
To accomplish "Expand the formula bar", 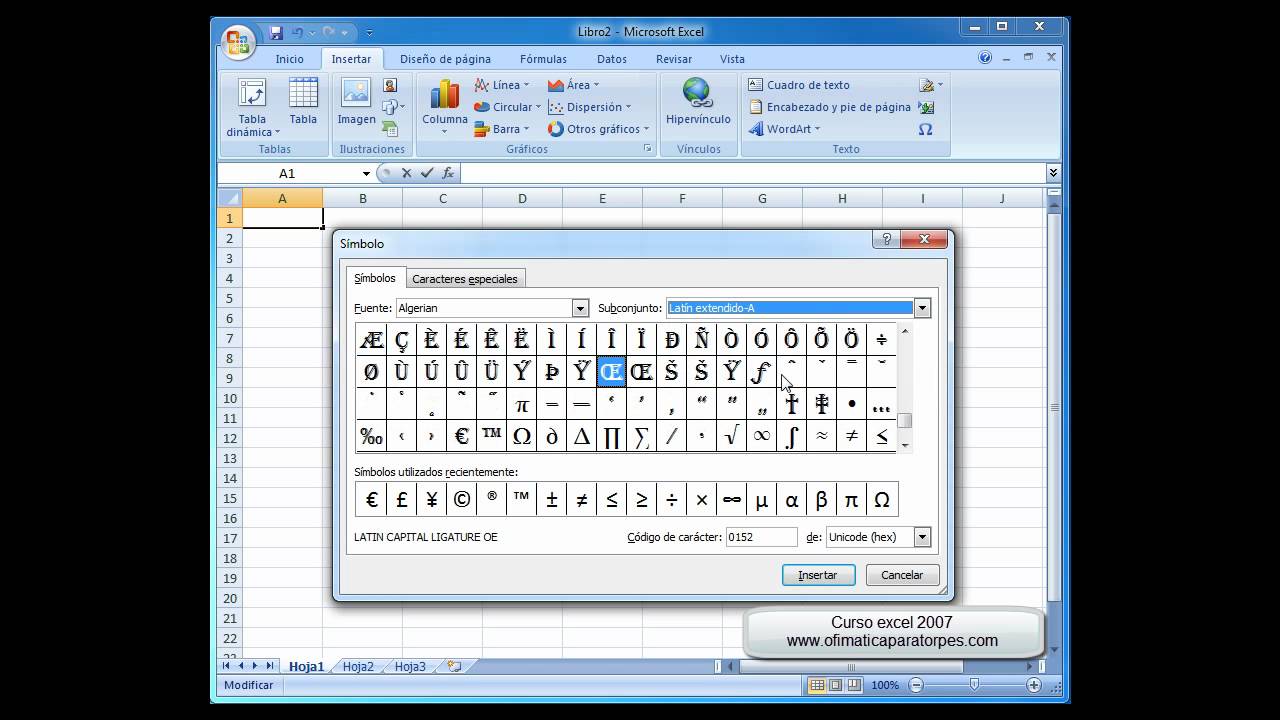I will coord(1053,173).
